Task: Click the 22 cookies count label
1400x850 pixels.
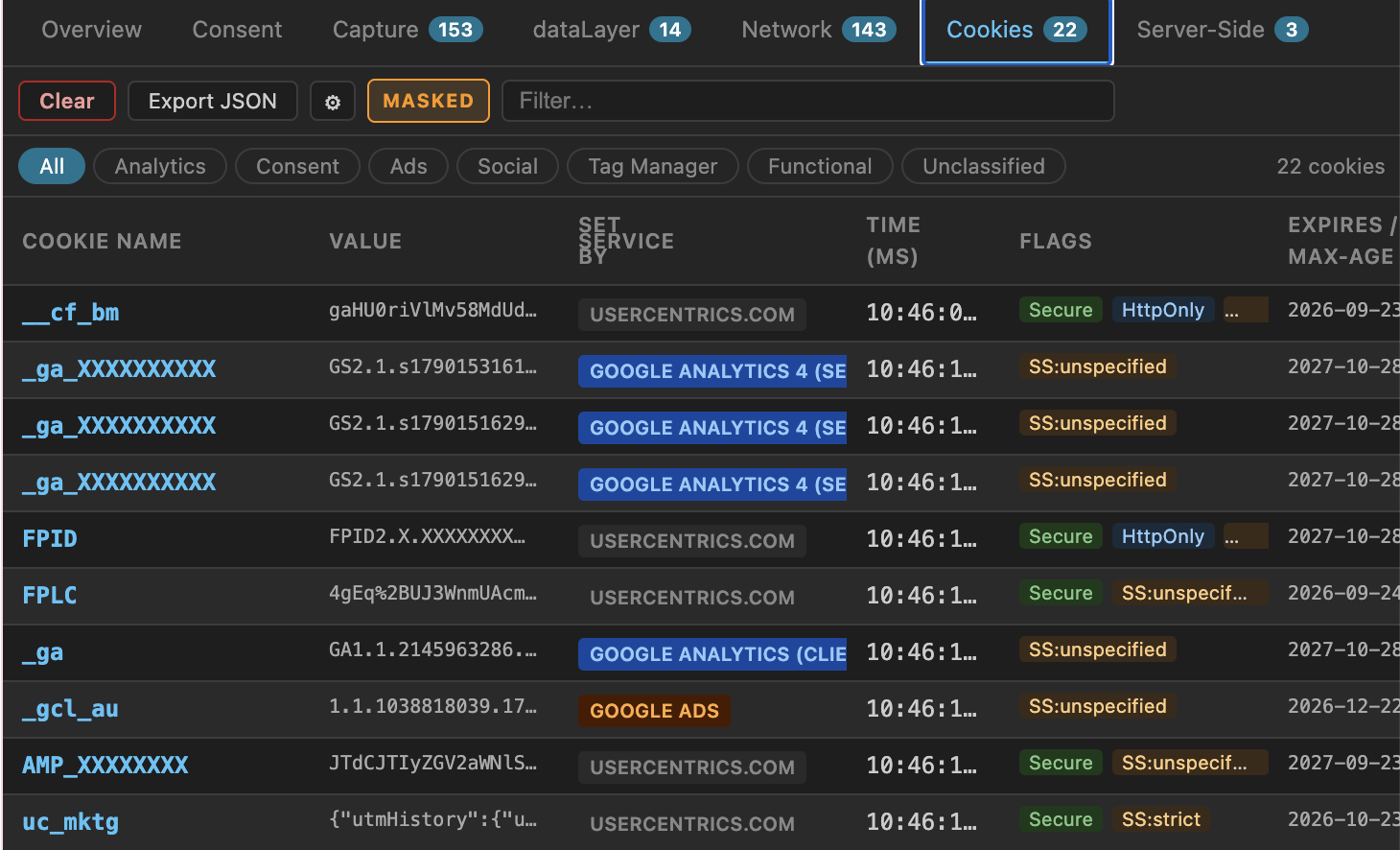Action: [x=1331, y=166]
